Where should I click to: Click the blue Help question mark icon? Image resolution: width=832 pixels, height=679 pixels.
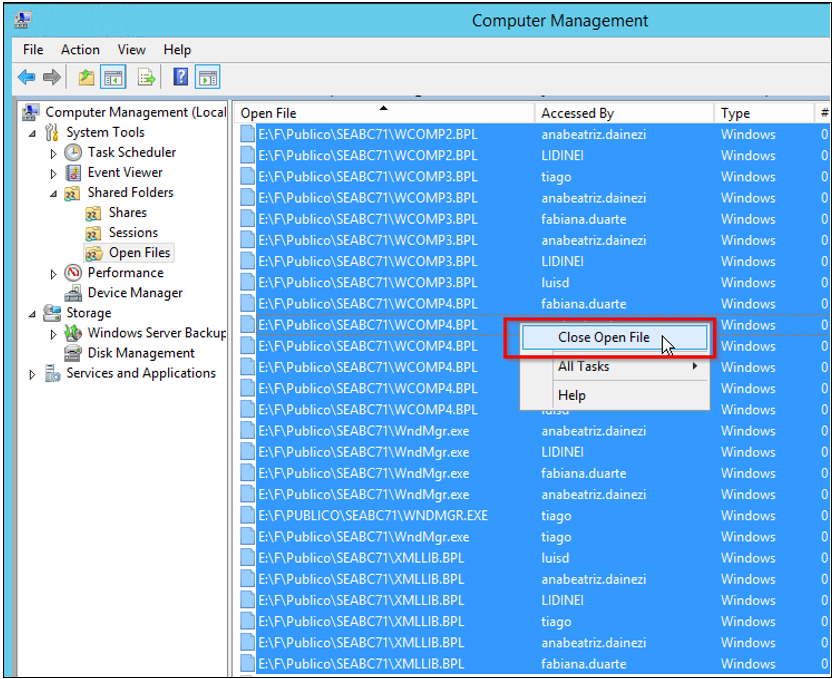point(181,77)
